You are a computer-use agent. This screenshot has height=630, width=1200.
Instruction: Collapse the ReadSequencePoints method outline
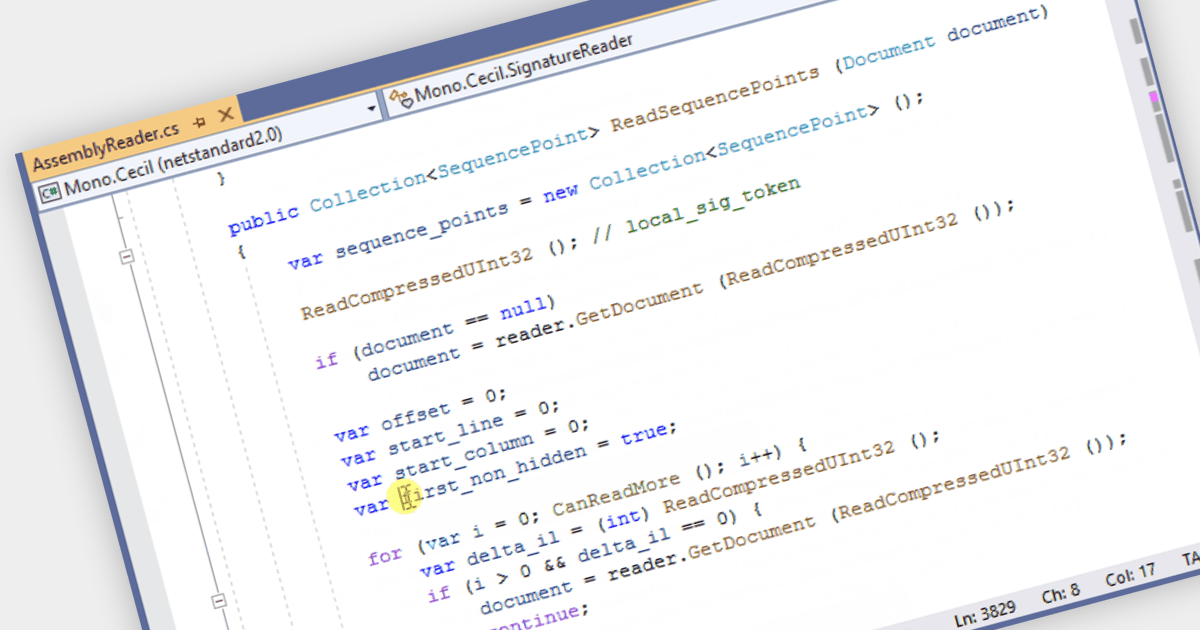(126, 257)
